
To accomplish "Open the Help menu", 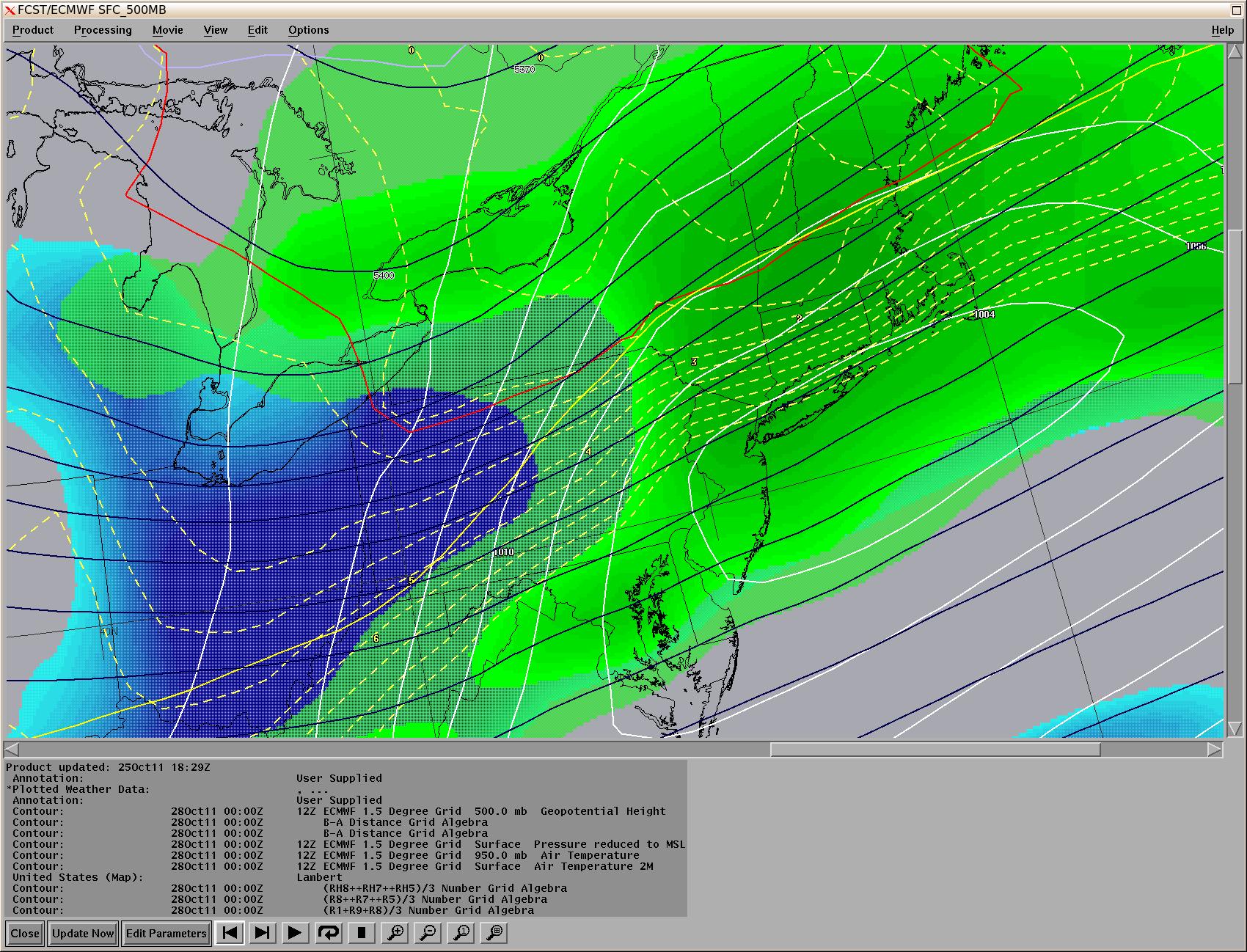I will click(x=1222, y=30).
